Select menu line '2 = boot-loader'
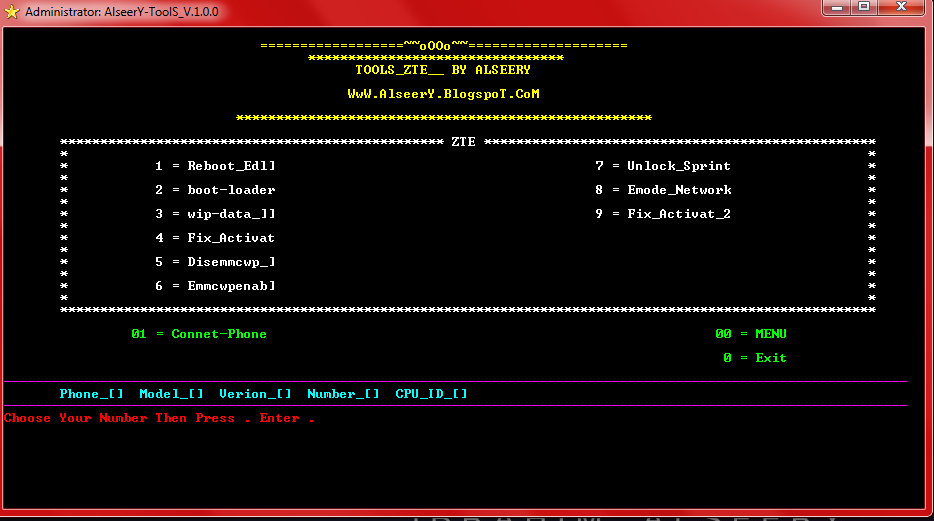Screen dimensions: 934x521 click(215, 190)
